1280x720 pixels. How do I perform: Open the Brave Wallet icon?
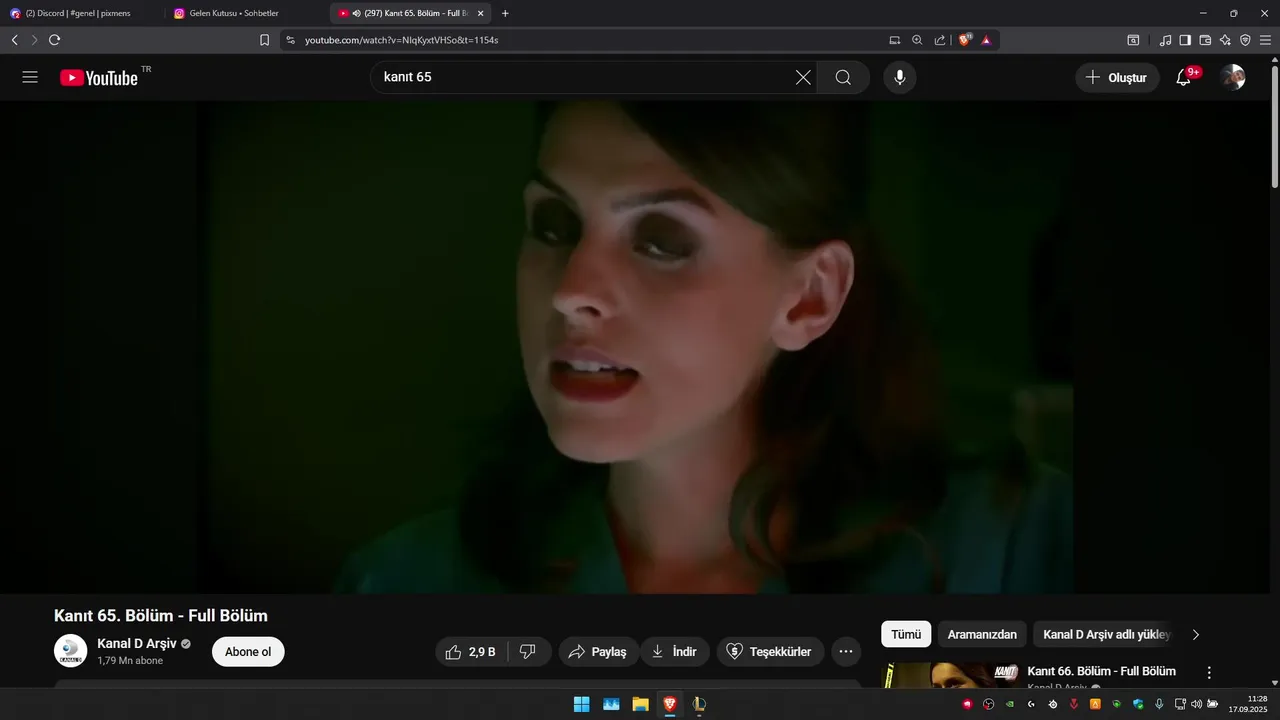coord(1205,40)
